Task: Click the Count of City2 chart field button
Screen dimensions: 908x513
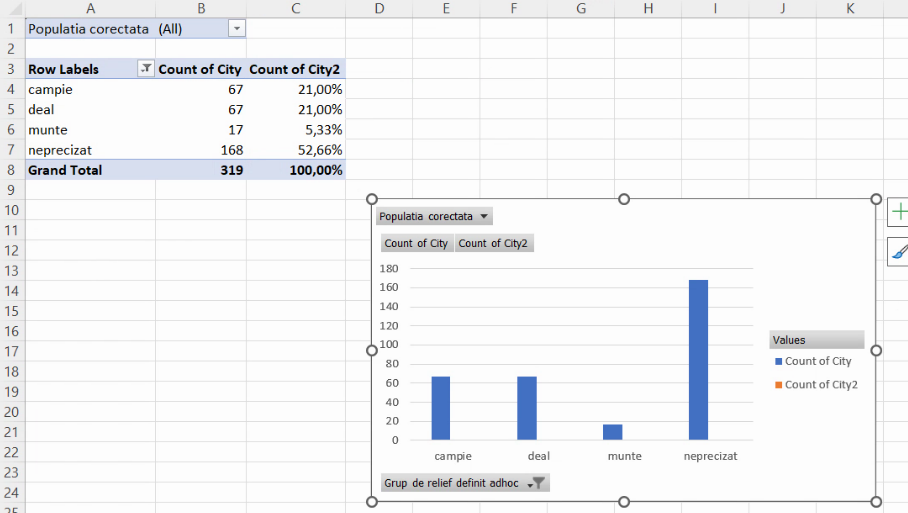Action: (x=493, y=243)
